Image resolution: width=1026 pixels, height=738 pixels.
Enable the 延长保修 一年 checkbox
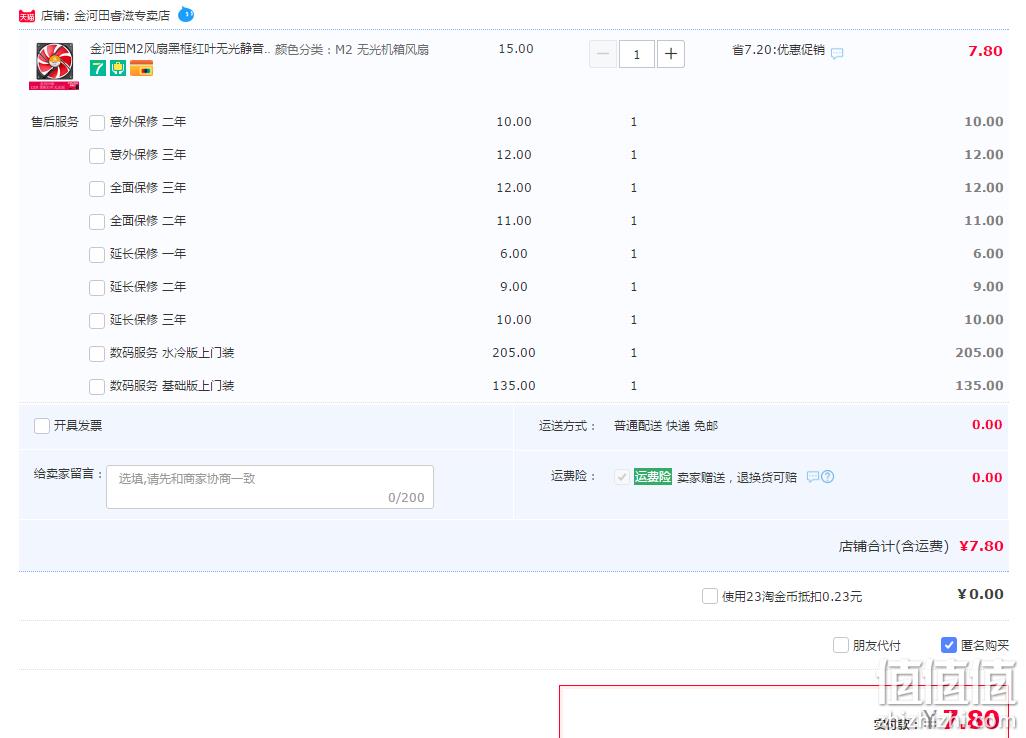pos(97,254)
